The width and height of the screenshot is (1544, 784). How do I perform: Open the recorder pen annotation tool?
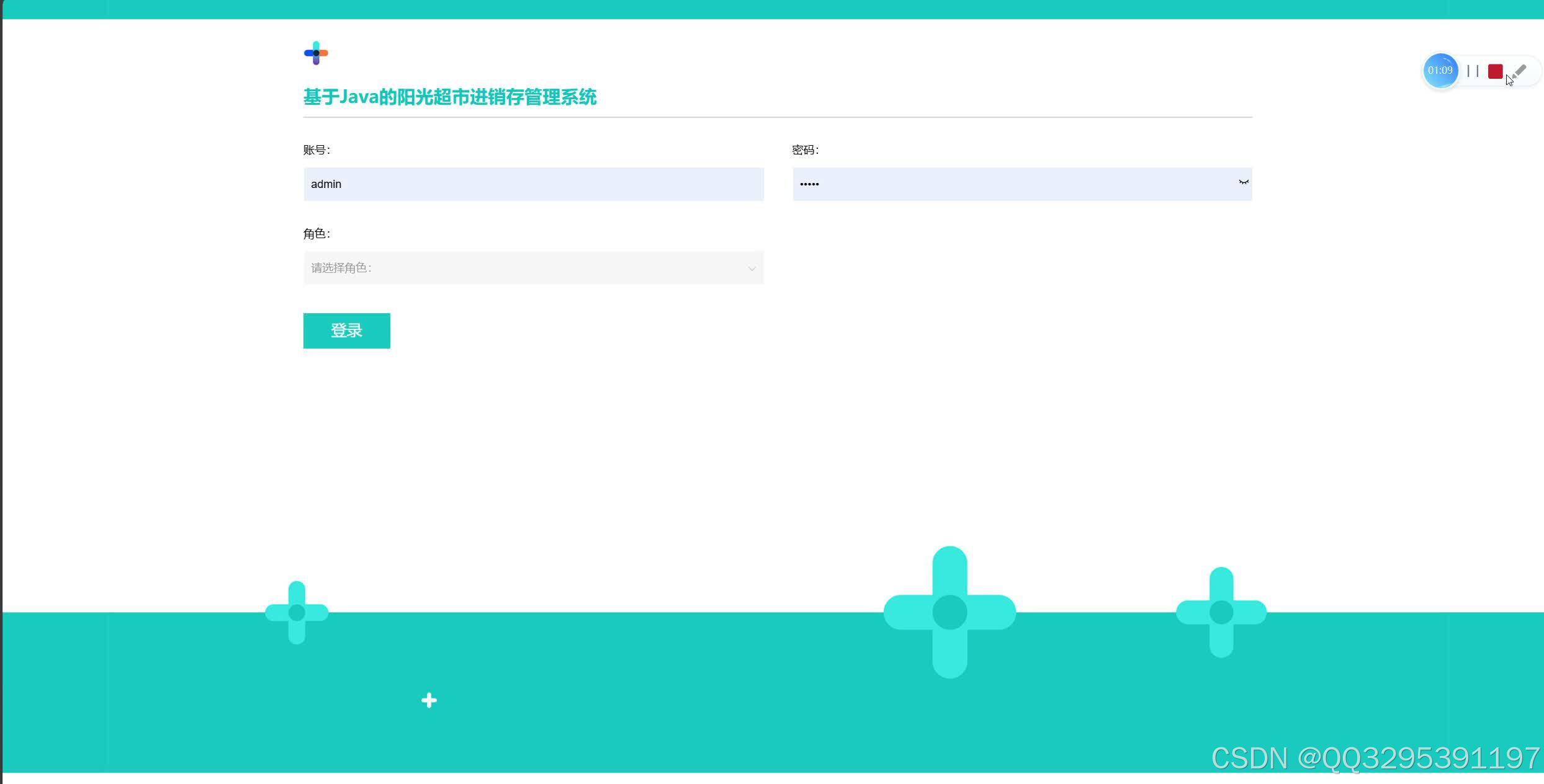pos(1520,71)
